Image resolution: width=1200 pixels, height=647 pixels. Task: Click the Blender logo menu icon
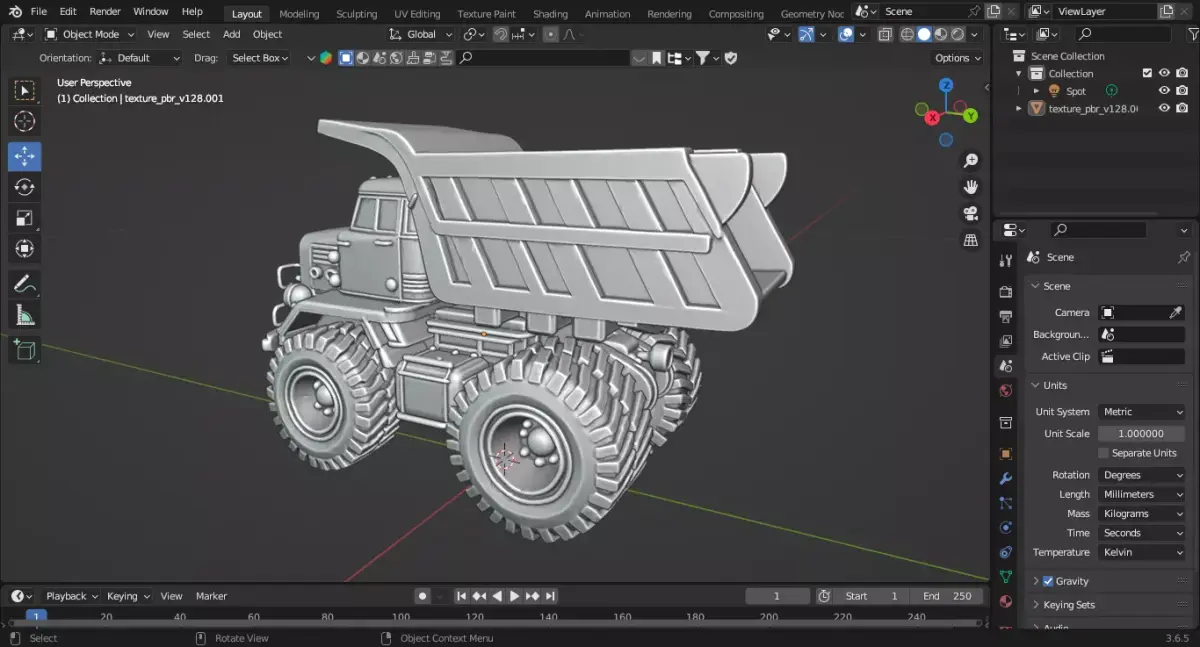click(x=15, y=12)
